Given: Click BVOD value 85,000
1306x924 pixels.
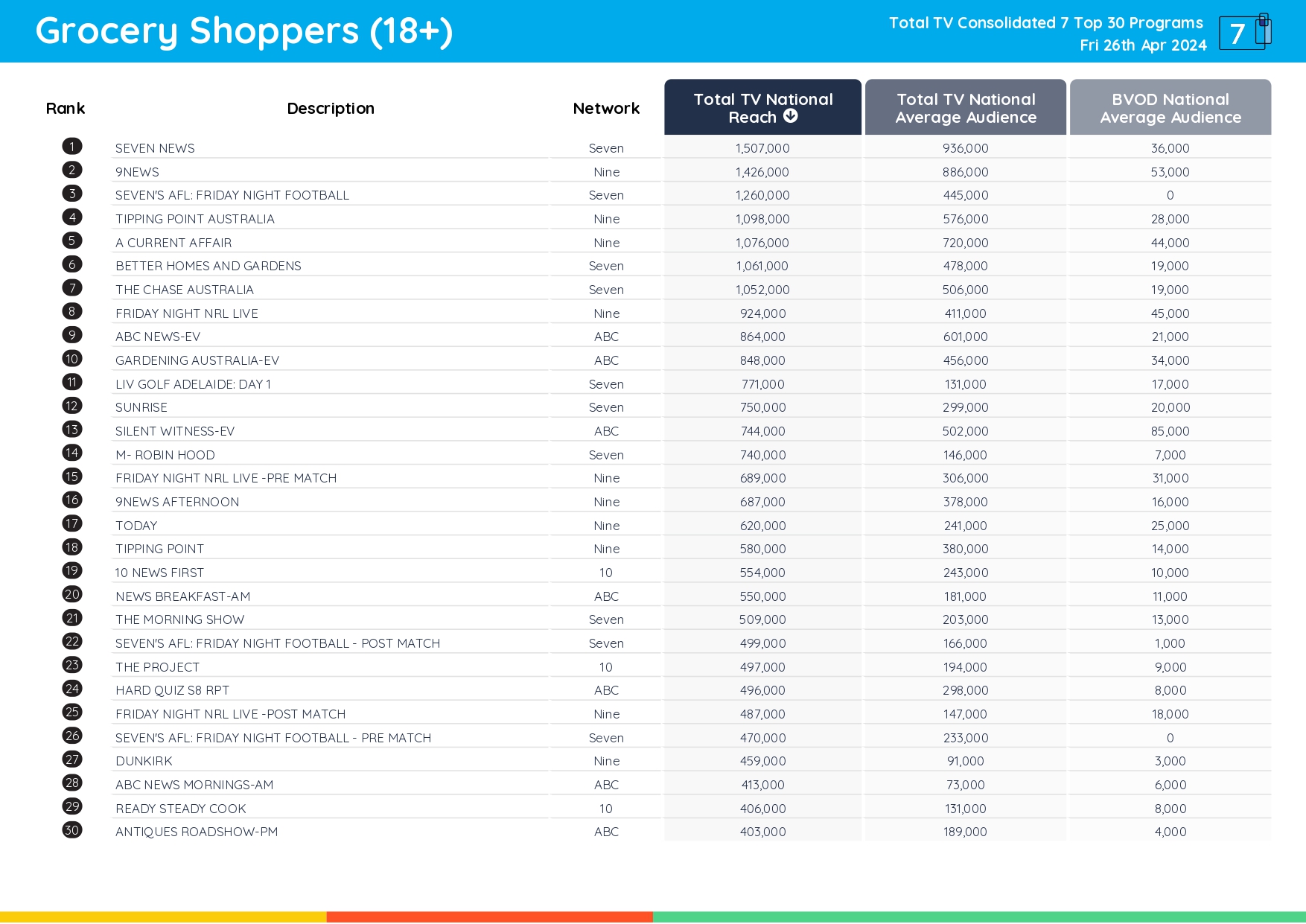Looking at the screenshot, I should [x=1170, y=431].
